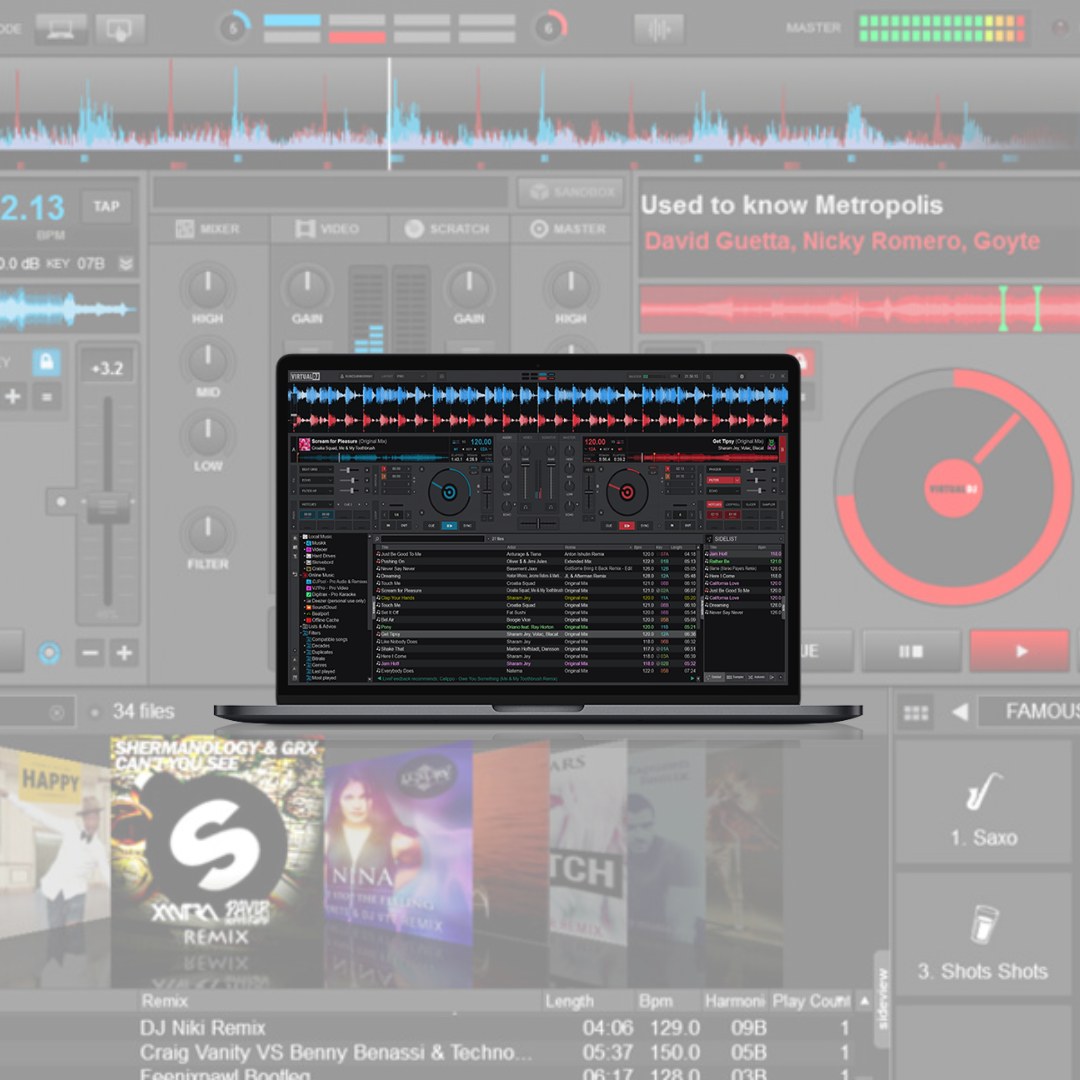Click the left deck CUE button on laptop

click(x=431, y=526)
